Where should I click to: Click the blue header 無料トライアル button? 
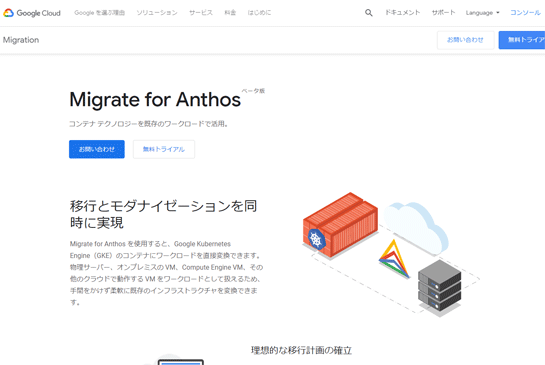pyautogui.click(x=522, y=40)
